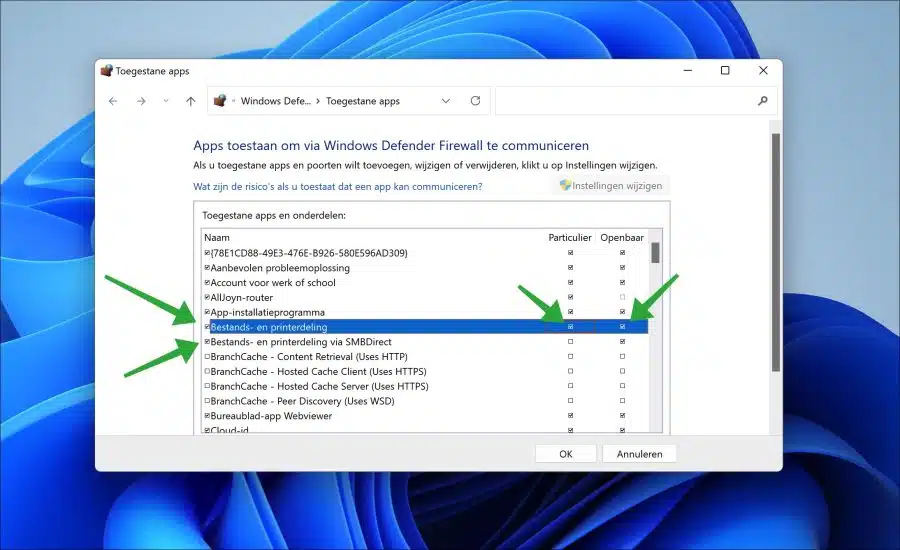Click the Naam column header
The image size is (900, 550).
pyautogui.click(x=217, y=238)
